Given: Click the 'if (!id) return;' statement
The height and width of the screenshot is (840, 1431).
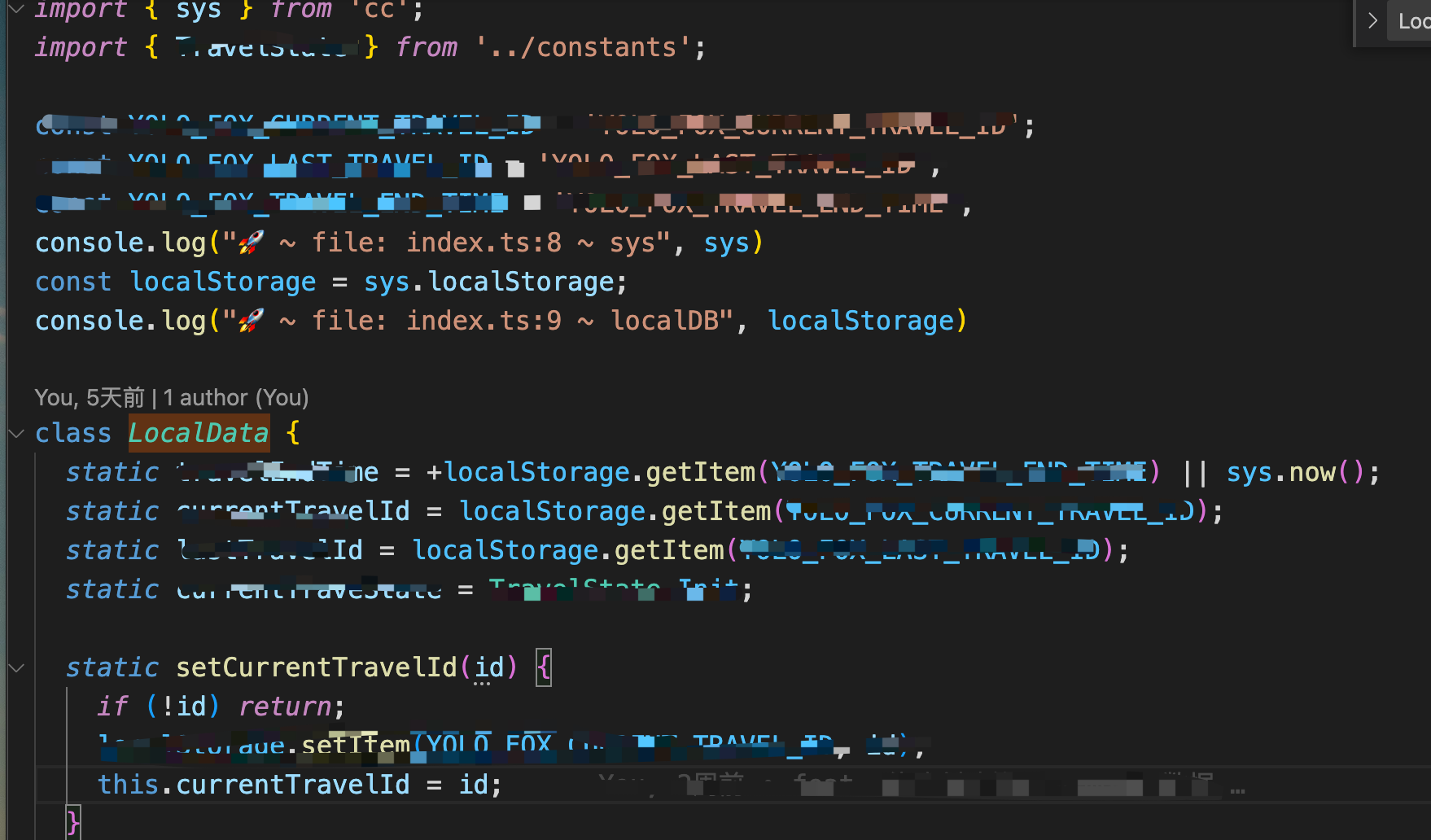Looking at the screenshot, I should click(x=221, y=707).
